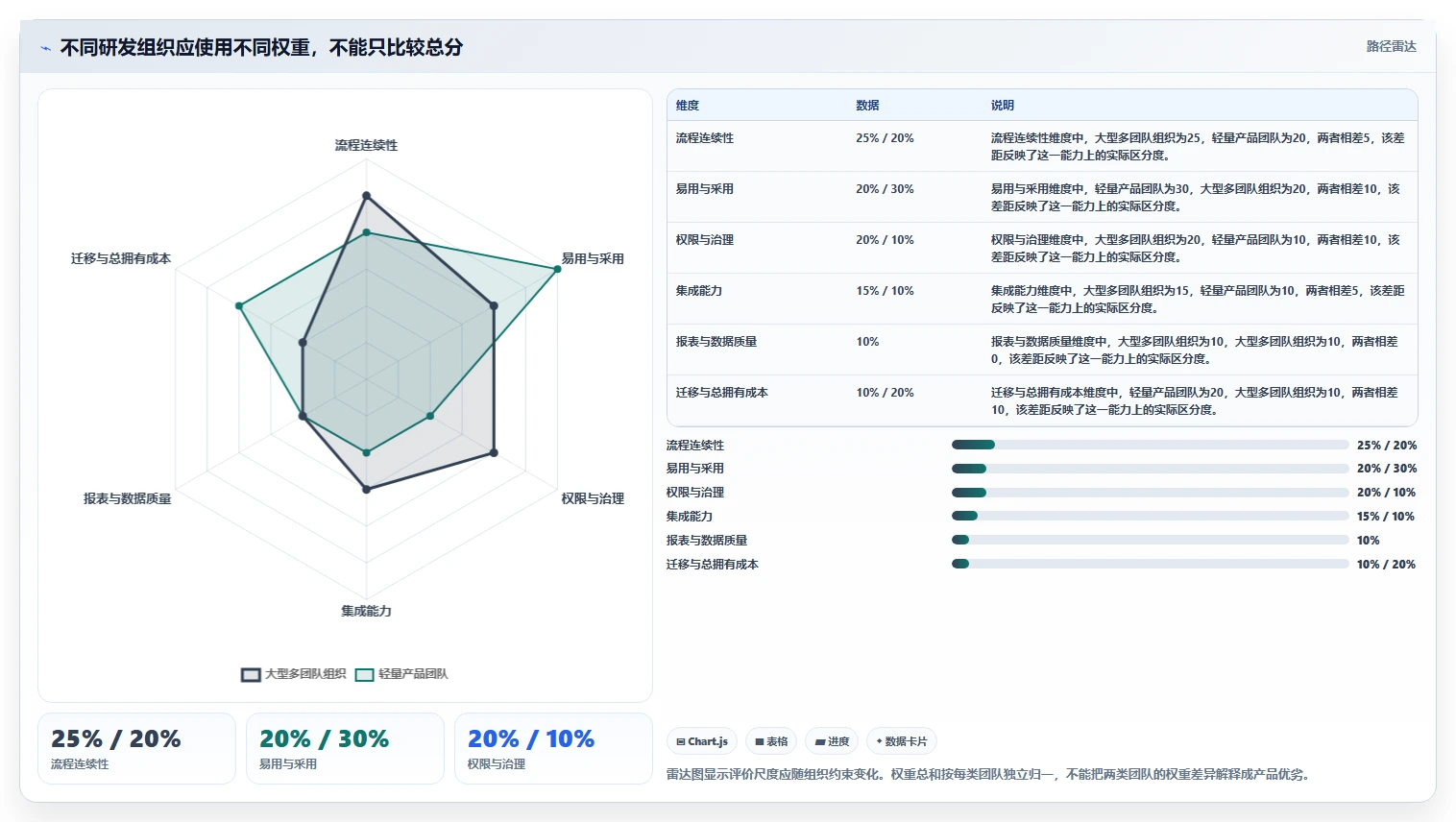Click the 流程连续性 progress bar
The height and width of the screenshot is (822, 1456).
pyautogui.click(x=1150, y=445)
